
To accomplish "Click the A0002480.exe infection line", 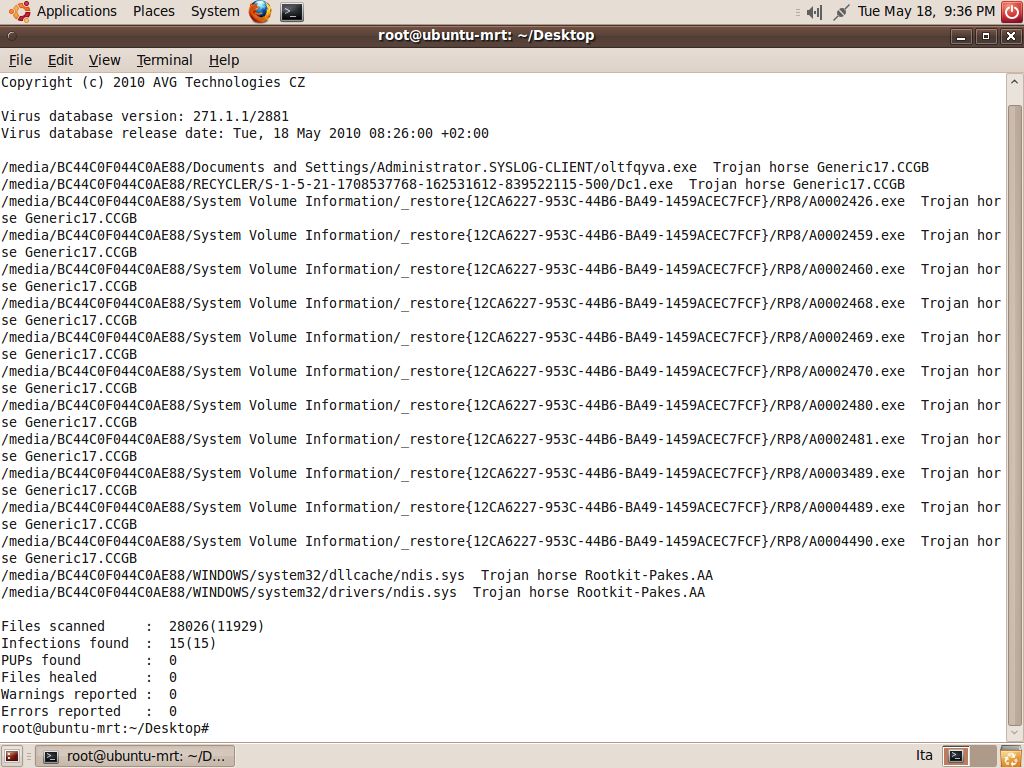I will (501, 413).
